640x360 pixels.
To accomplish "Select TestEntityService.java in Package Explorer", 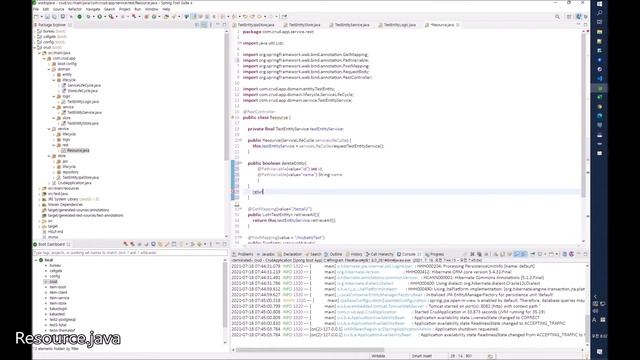I will (84, 112).
